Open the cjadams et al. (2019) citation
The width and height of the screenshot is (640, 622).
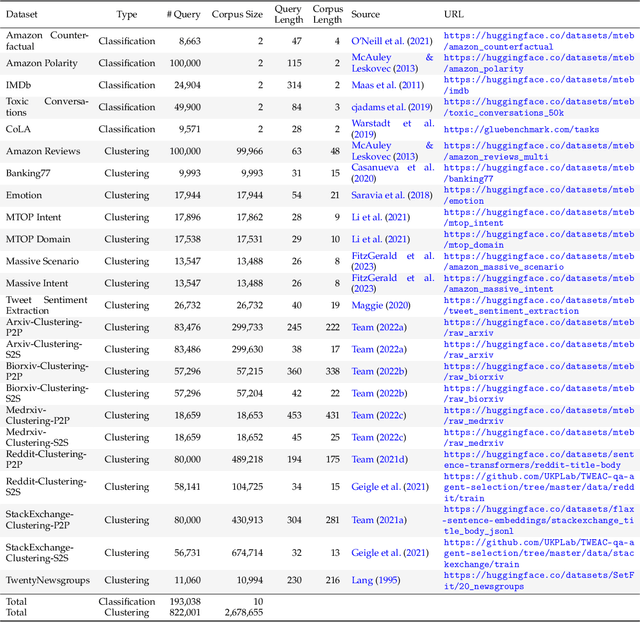[x=391, y=107]
